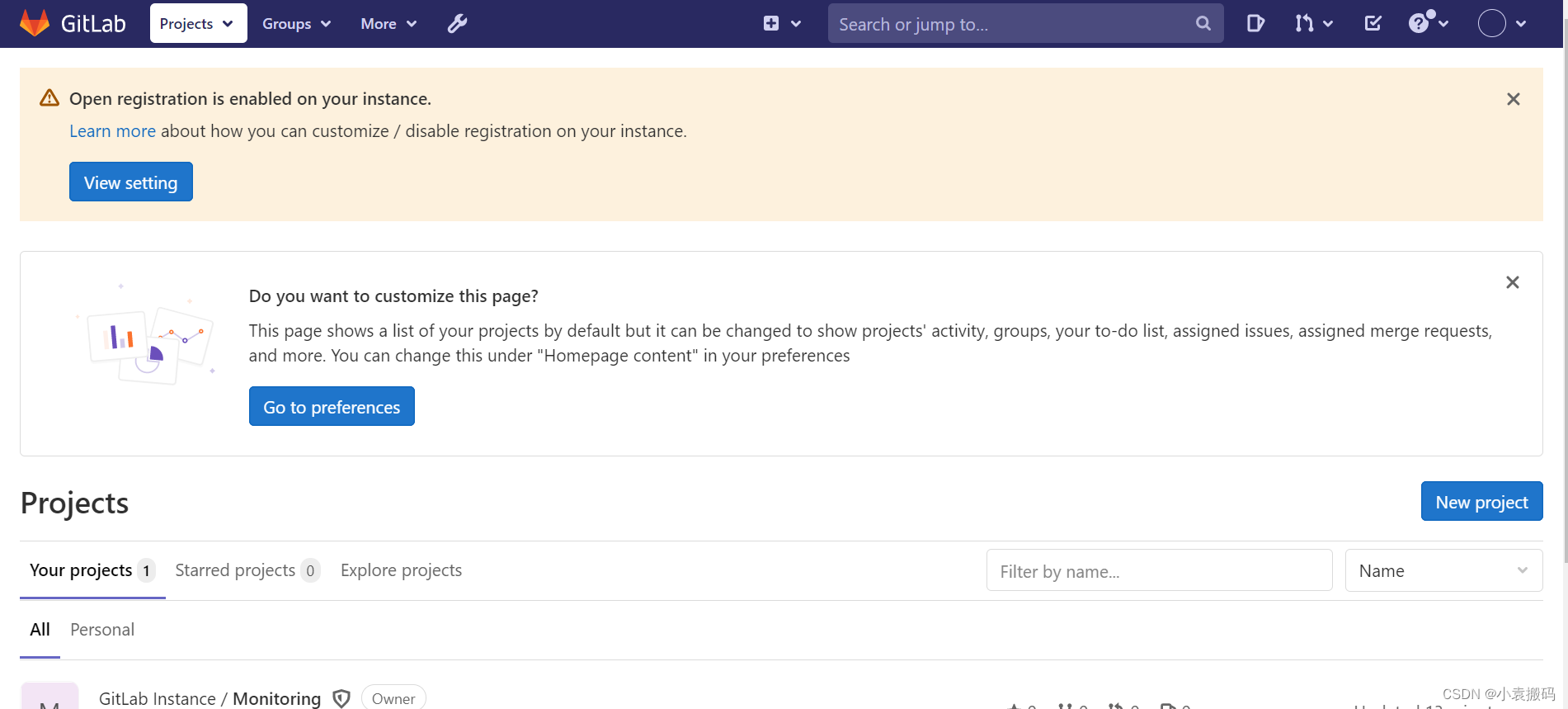The image size is (1568, 709).
Task: Click the Owner badge
Action: (393, 697)
